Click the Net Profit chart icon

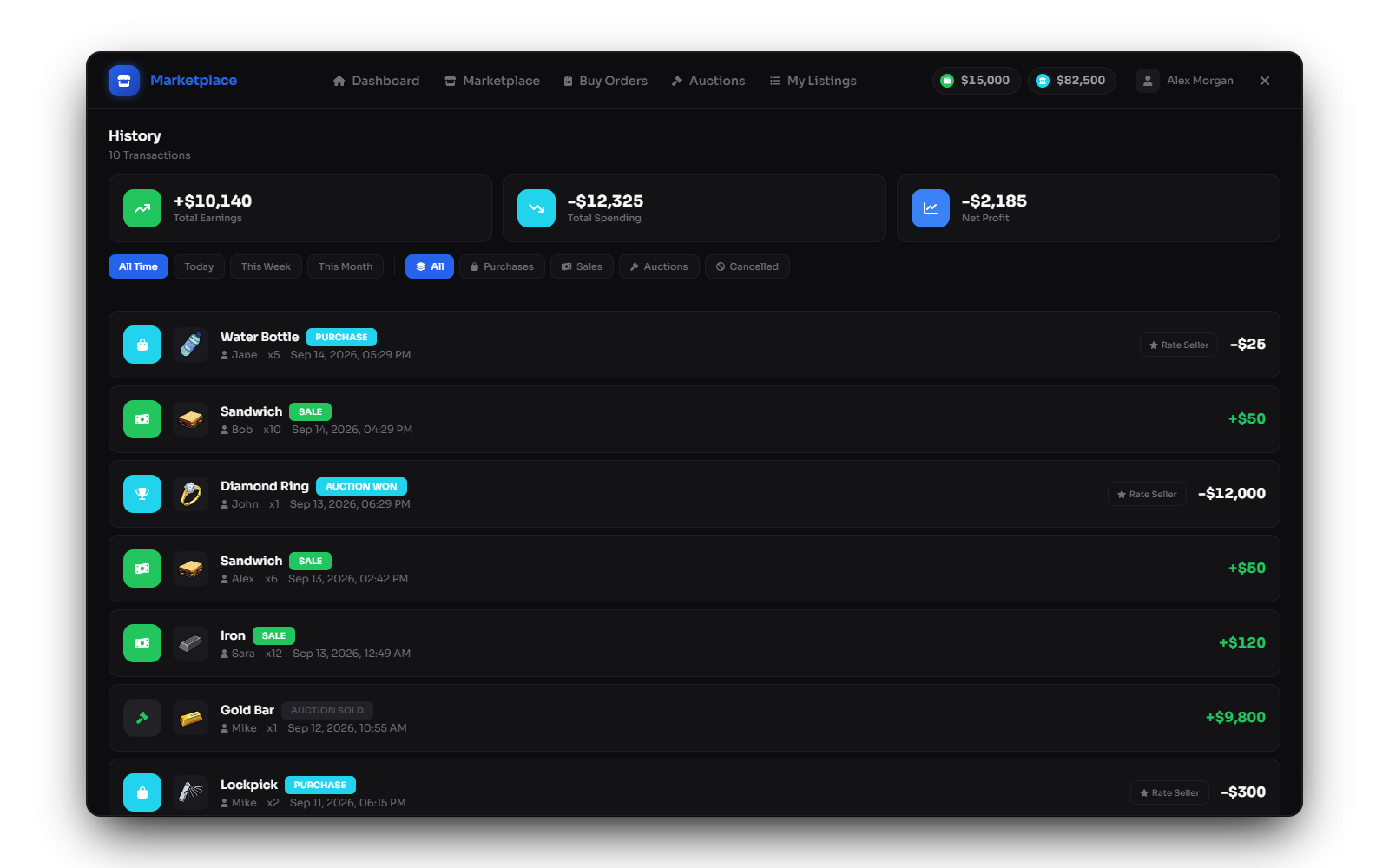[931, 208]
